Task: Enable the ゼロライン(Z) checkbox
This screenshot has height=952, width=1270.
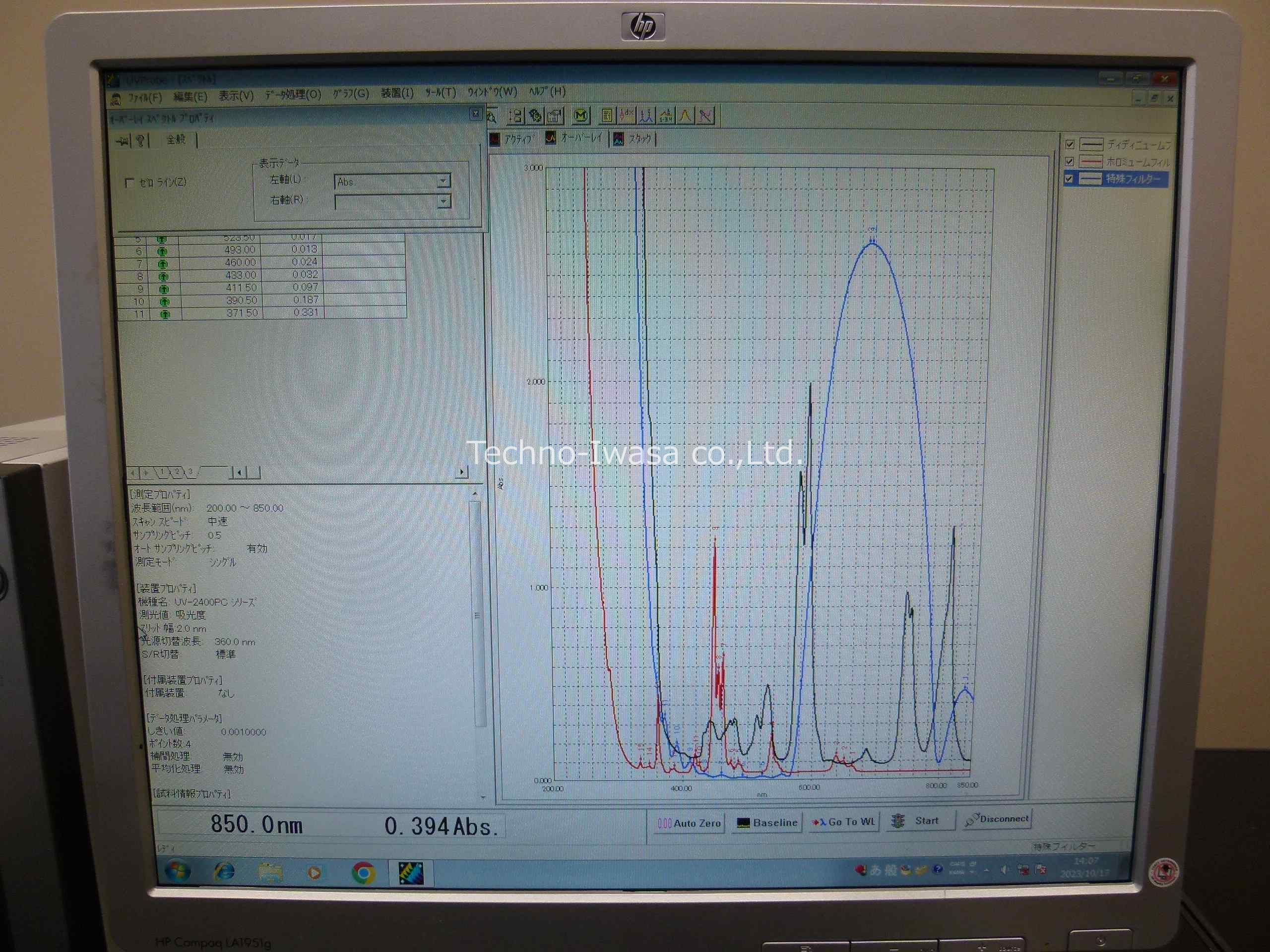Action: (129, 182)
